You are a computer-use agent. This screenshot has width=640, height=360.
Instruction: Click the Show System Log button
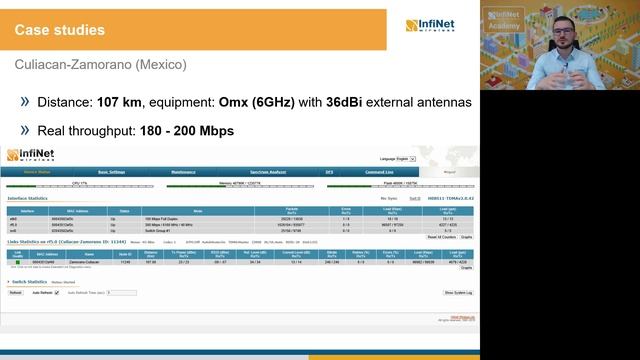click(458, 293)
